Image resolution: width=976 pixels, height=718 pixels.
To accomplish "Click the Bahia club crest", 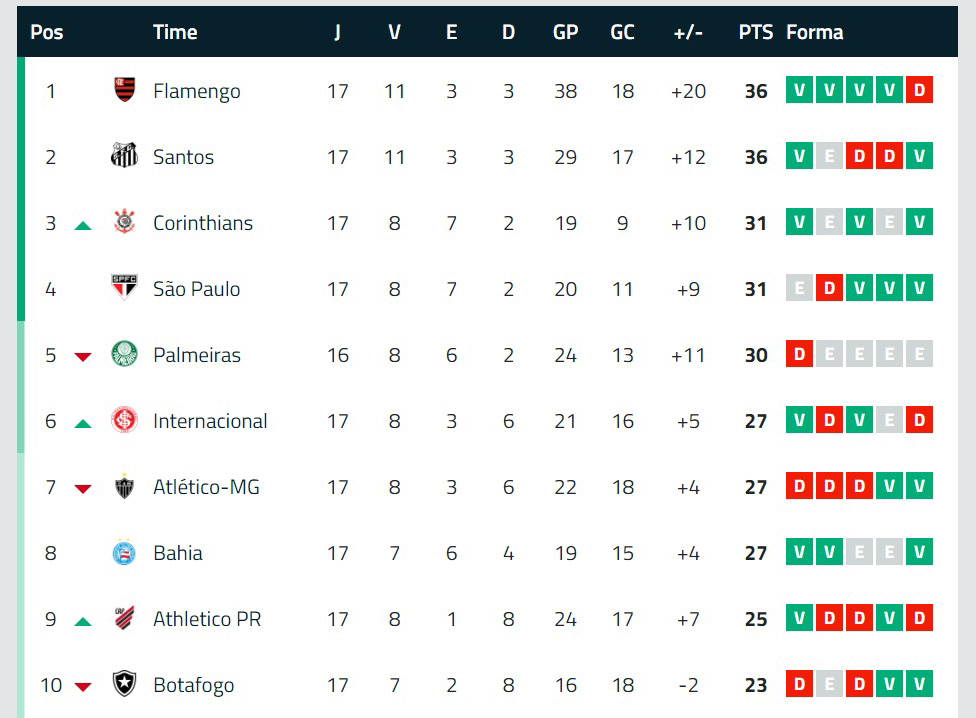I will 124,552.
